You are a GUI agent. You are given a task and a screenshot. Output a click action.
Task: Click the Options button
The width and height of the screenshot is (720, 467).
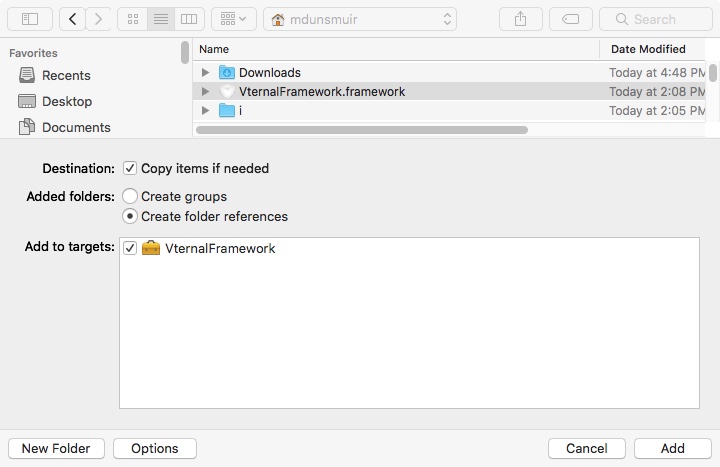[155, 448]
